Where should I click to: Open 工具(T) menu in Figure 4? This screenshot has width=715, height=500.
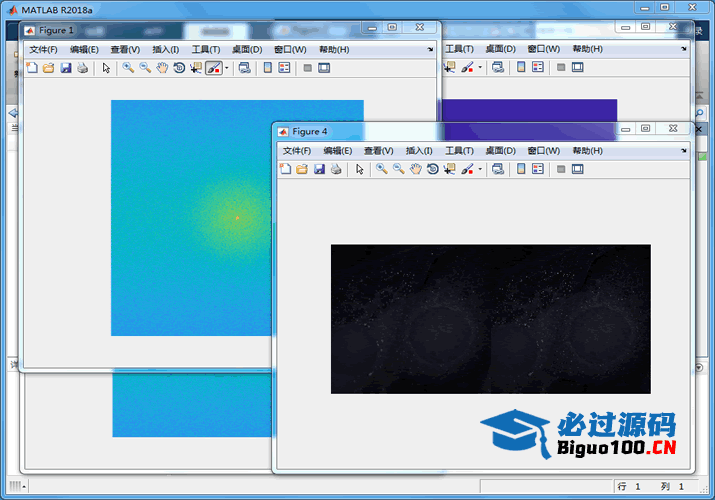coord(459,151)
